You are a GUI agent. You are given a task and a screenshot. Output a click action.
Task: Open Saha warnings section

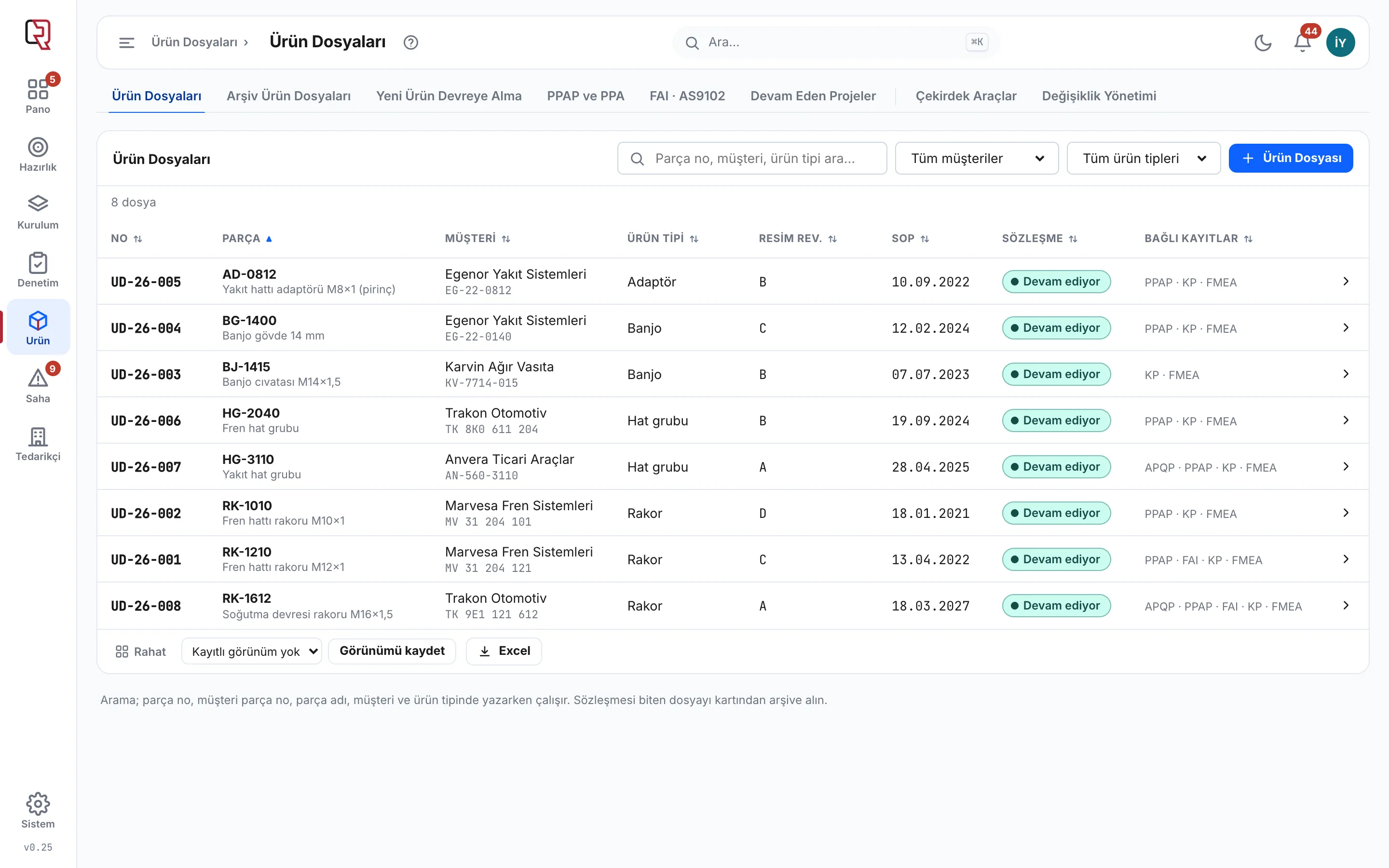(x=38, y=386)
